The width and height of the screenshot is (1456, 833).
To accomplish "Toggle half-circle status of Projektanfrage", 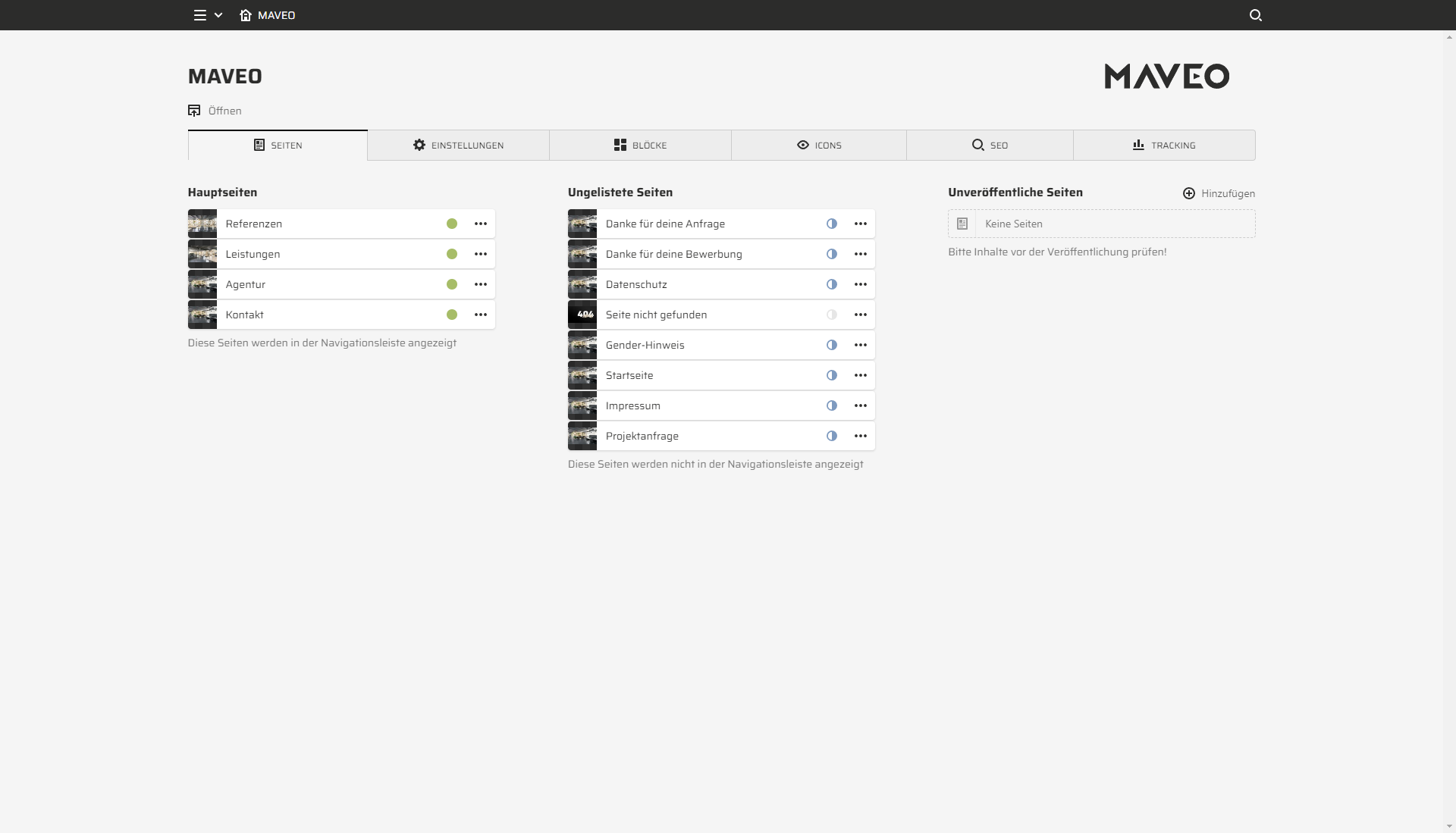I will 832,436.
